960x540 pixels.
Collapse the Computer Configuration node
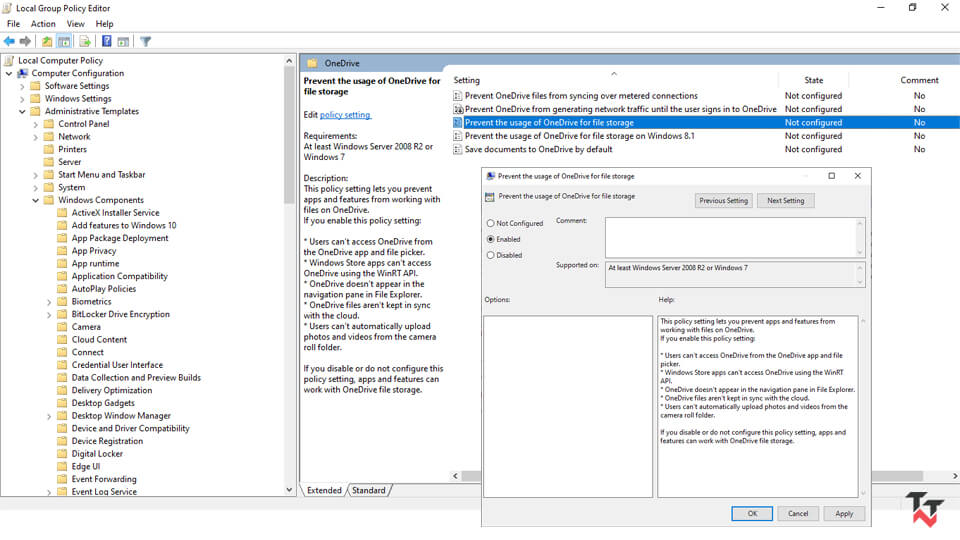[9, 73]
